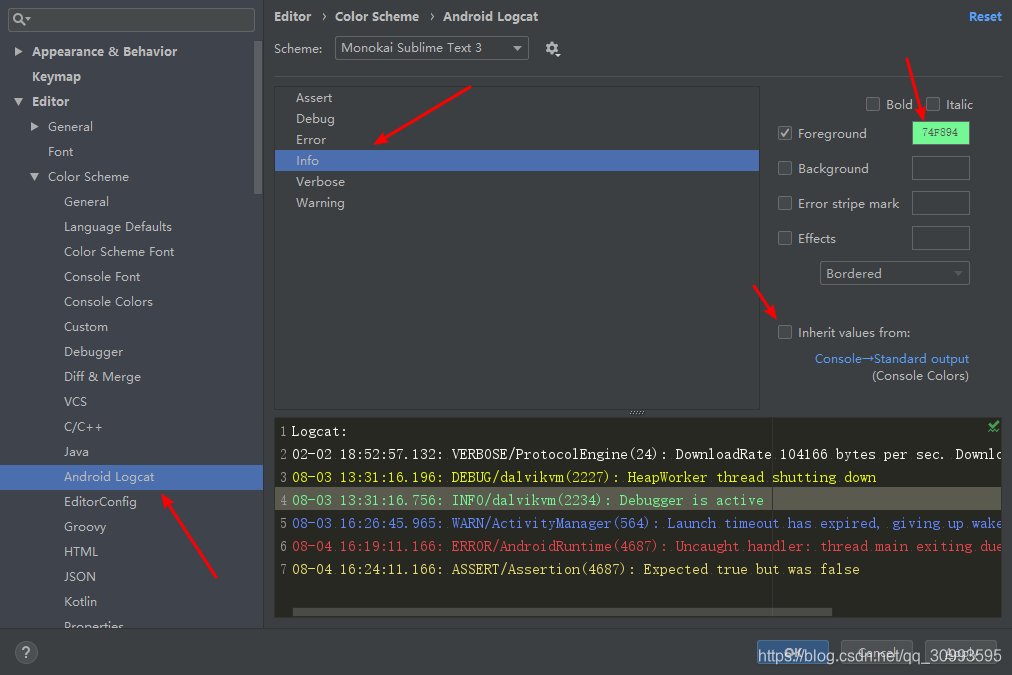
Task: Open Color Scheme Font page
Action: tap(119, 252)
